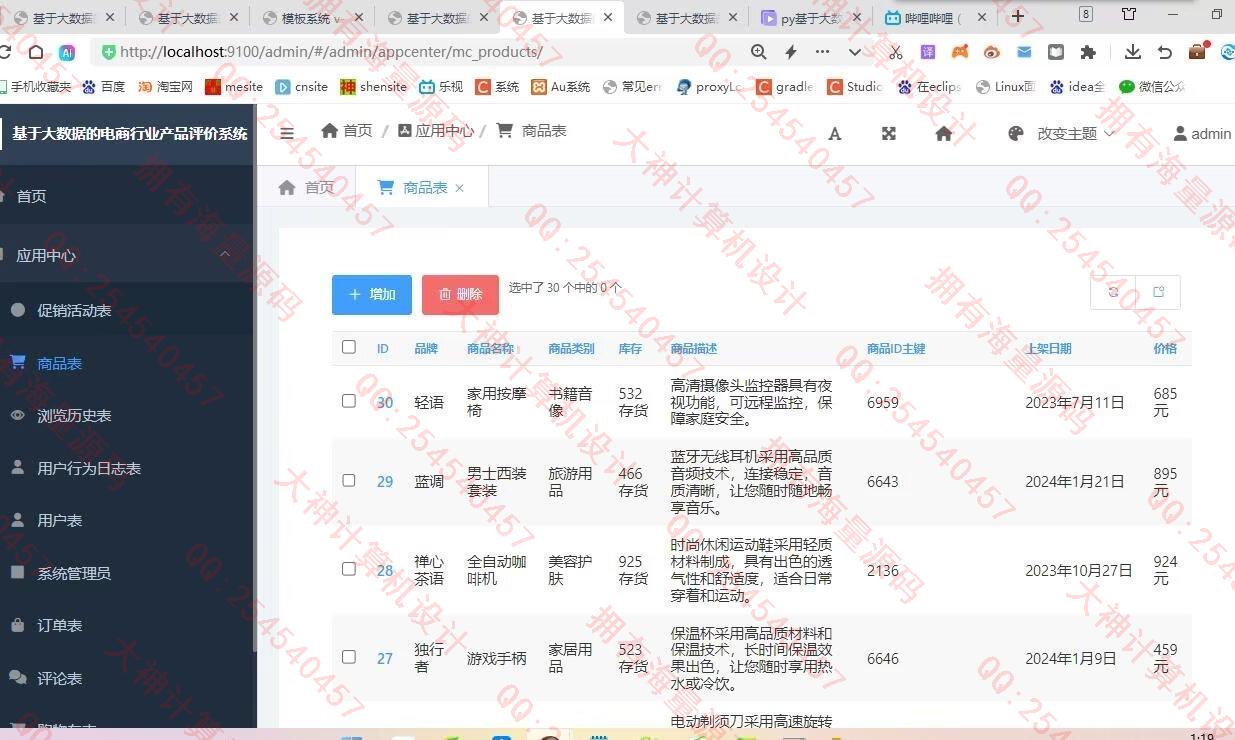Viewport: 1235px width, 740px height.
Task: Click the palette icon beside 改变主题
Action: 1016,133
